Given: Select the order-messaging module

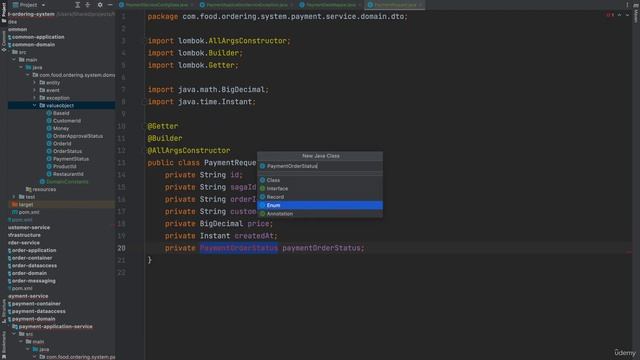Looking at the screenshot, I should pos(33,281).
